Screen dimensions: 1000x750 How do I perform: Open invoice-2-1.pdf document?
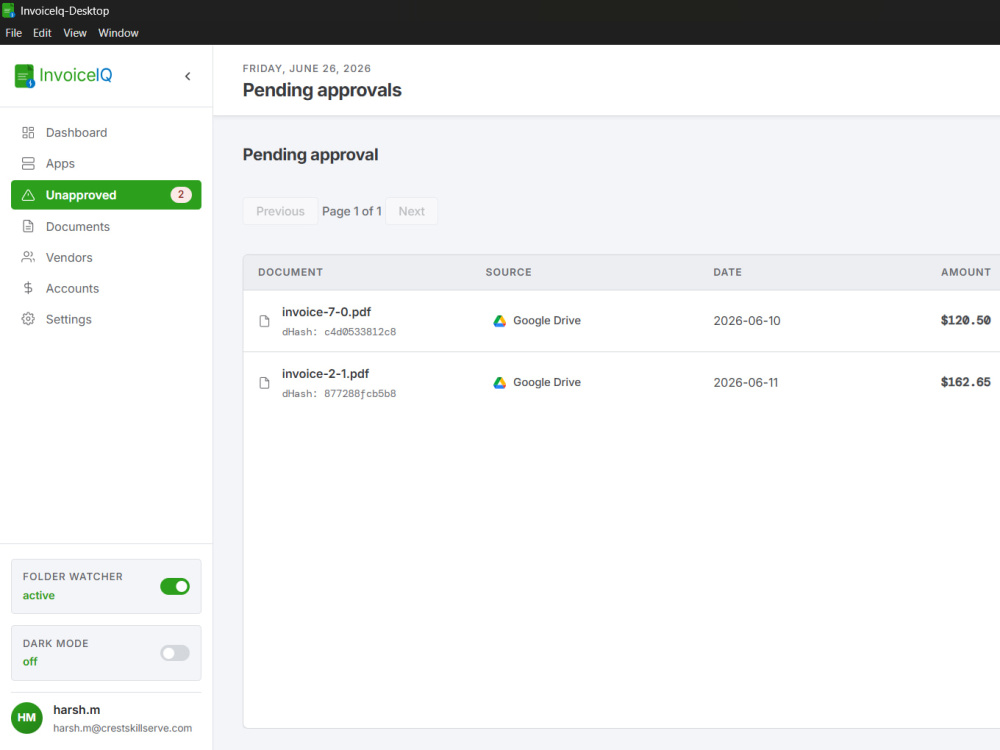click(x=325, y=374)
